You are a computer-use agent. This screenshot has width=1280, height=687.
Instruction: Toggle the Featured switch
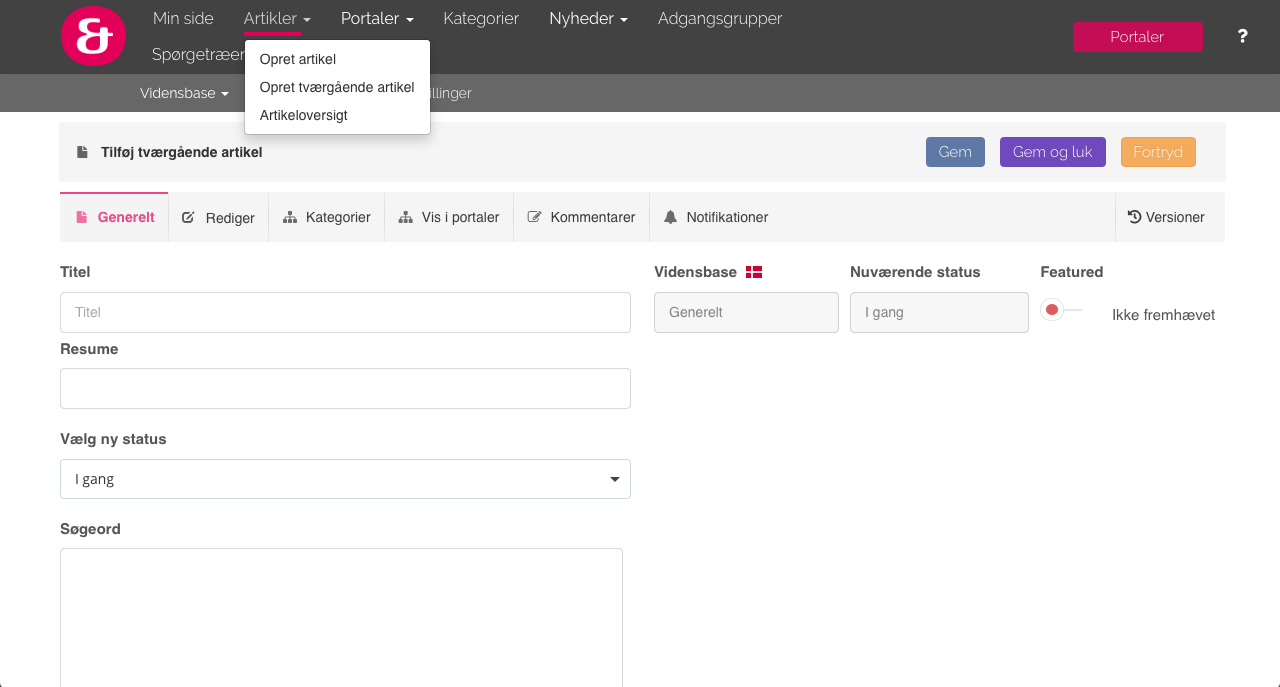[1059, 310]
